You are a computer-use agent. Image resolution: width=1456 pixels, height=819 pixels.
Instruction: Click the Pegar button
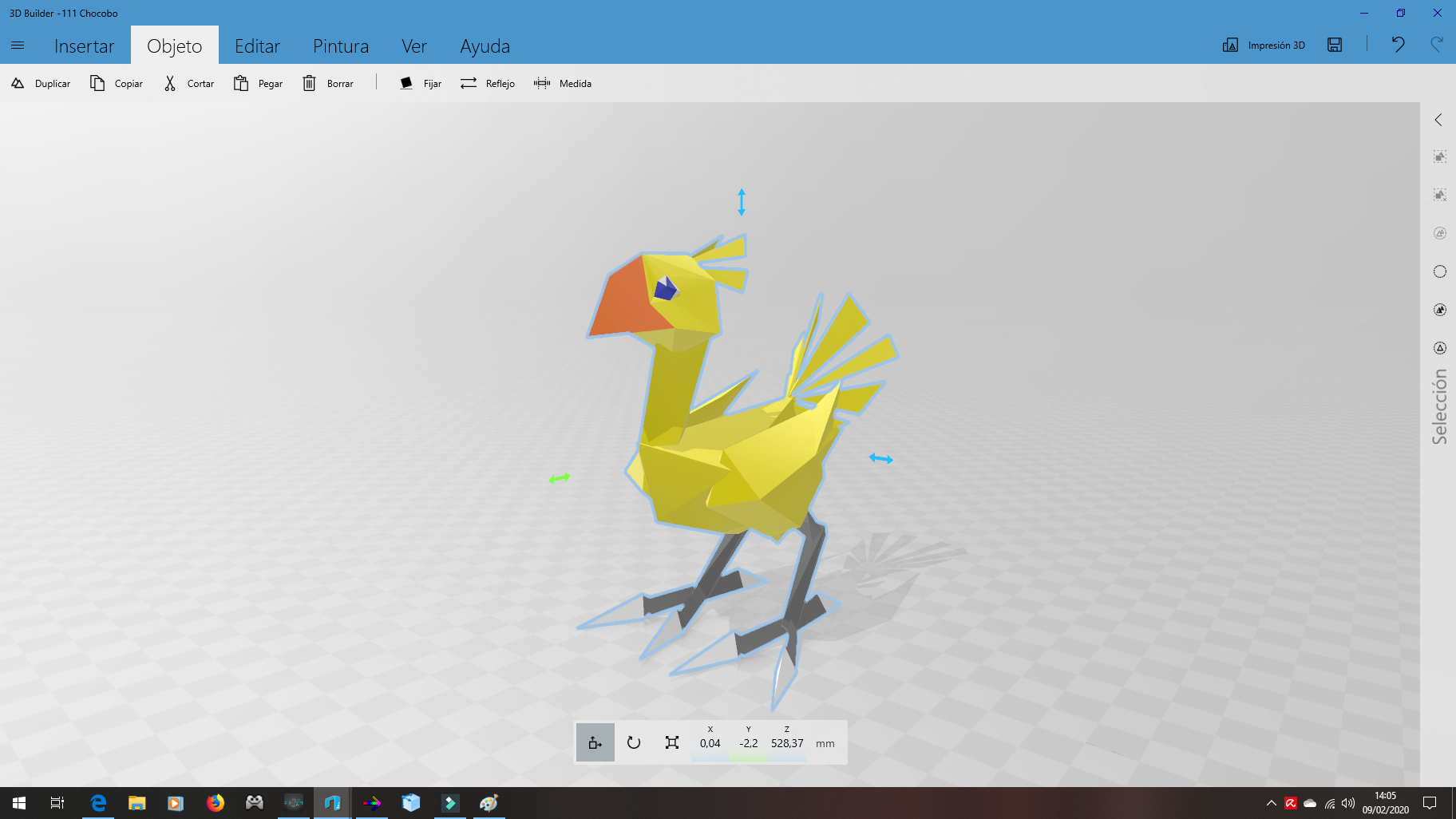point(258,83)
